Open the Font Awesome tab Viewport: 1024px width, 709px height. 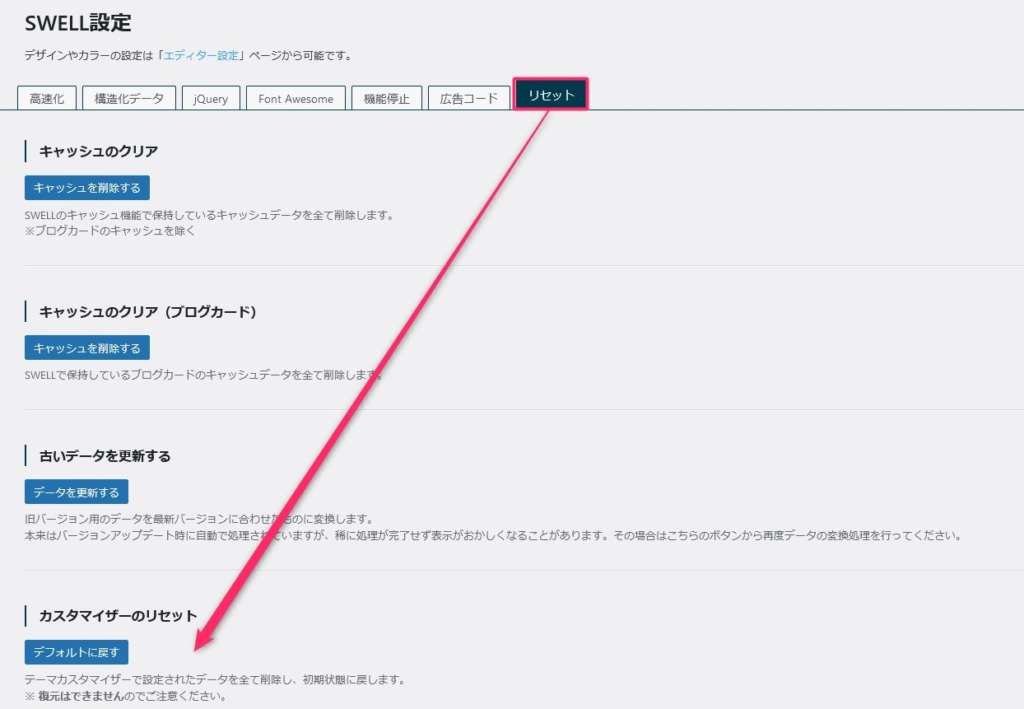pos(296,99)
